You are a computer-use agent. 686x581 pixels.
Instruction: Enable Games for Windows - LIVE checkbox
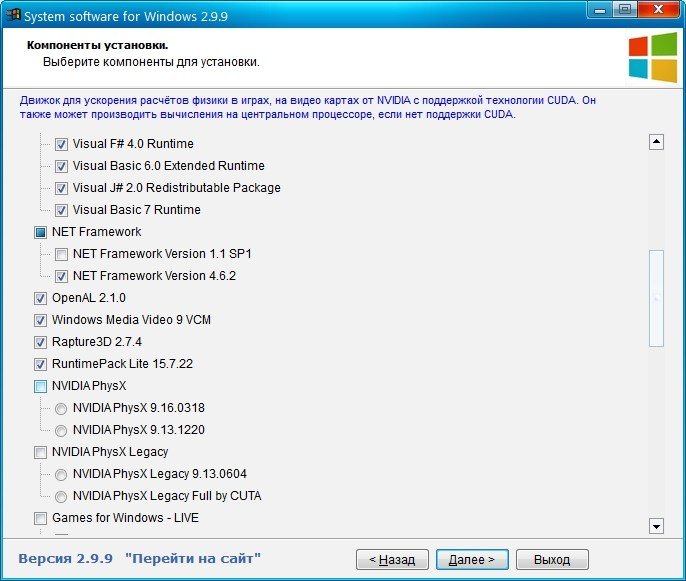tap(40, 518)
